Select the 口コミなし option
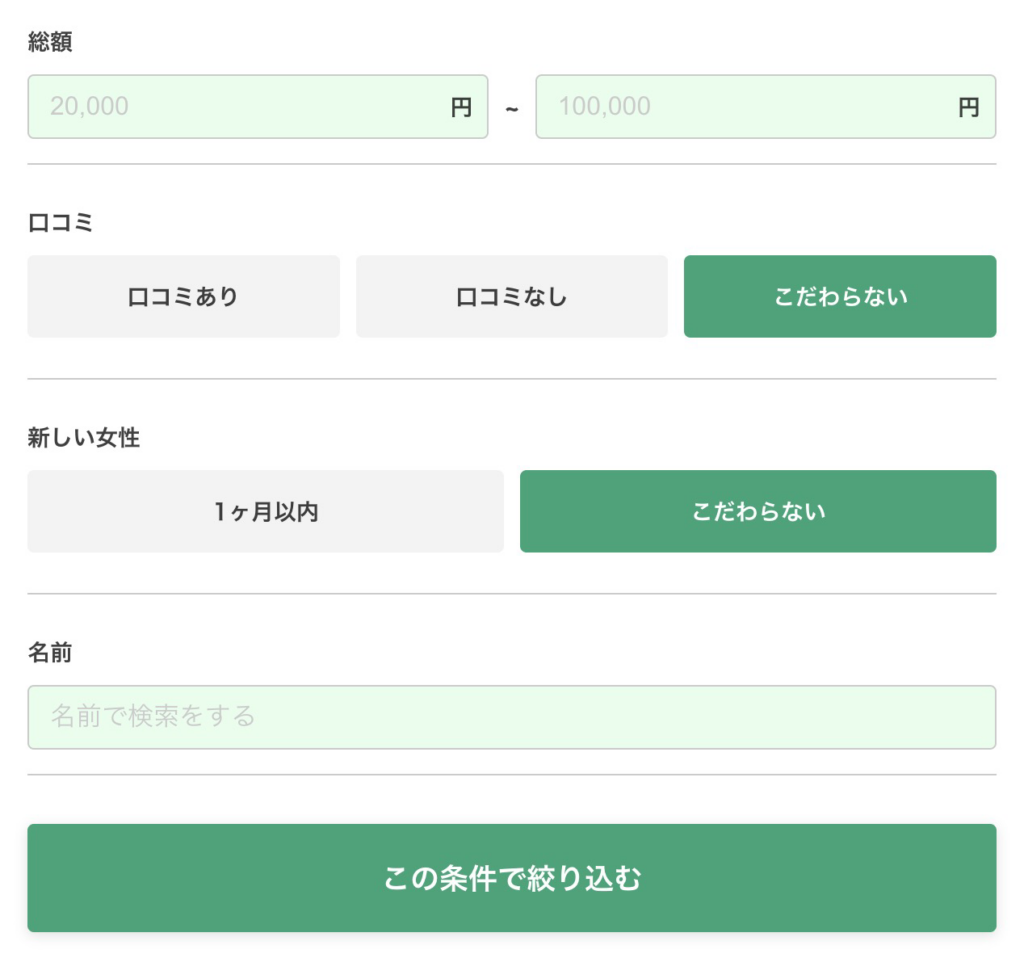Viewport: 1024px width, 958px height. pyautogui.click(x=512, y=296)
